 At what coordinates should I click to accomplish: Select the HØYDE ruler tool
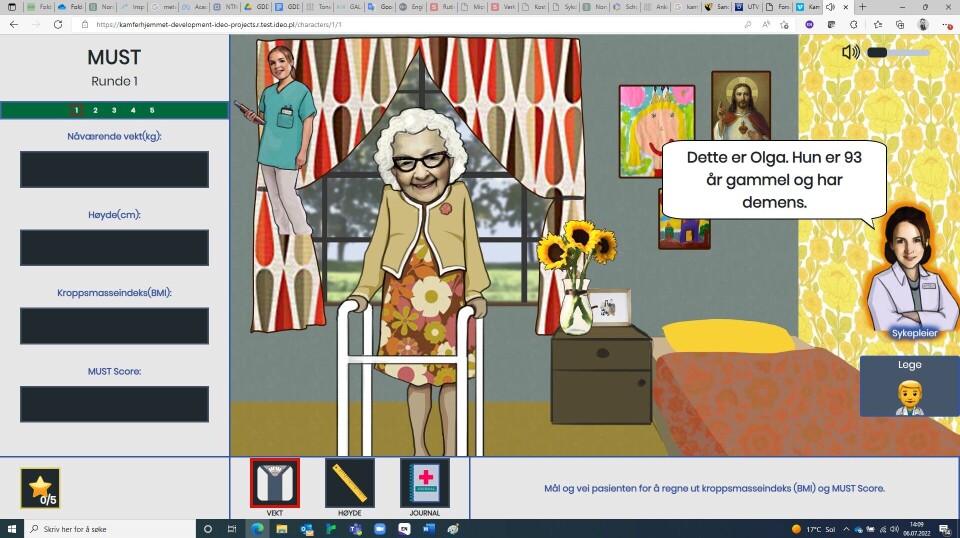click(x=349, y=484)
